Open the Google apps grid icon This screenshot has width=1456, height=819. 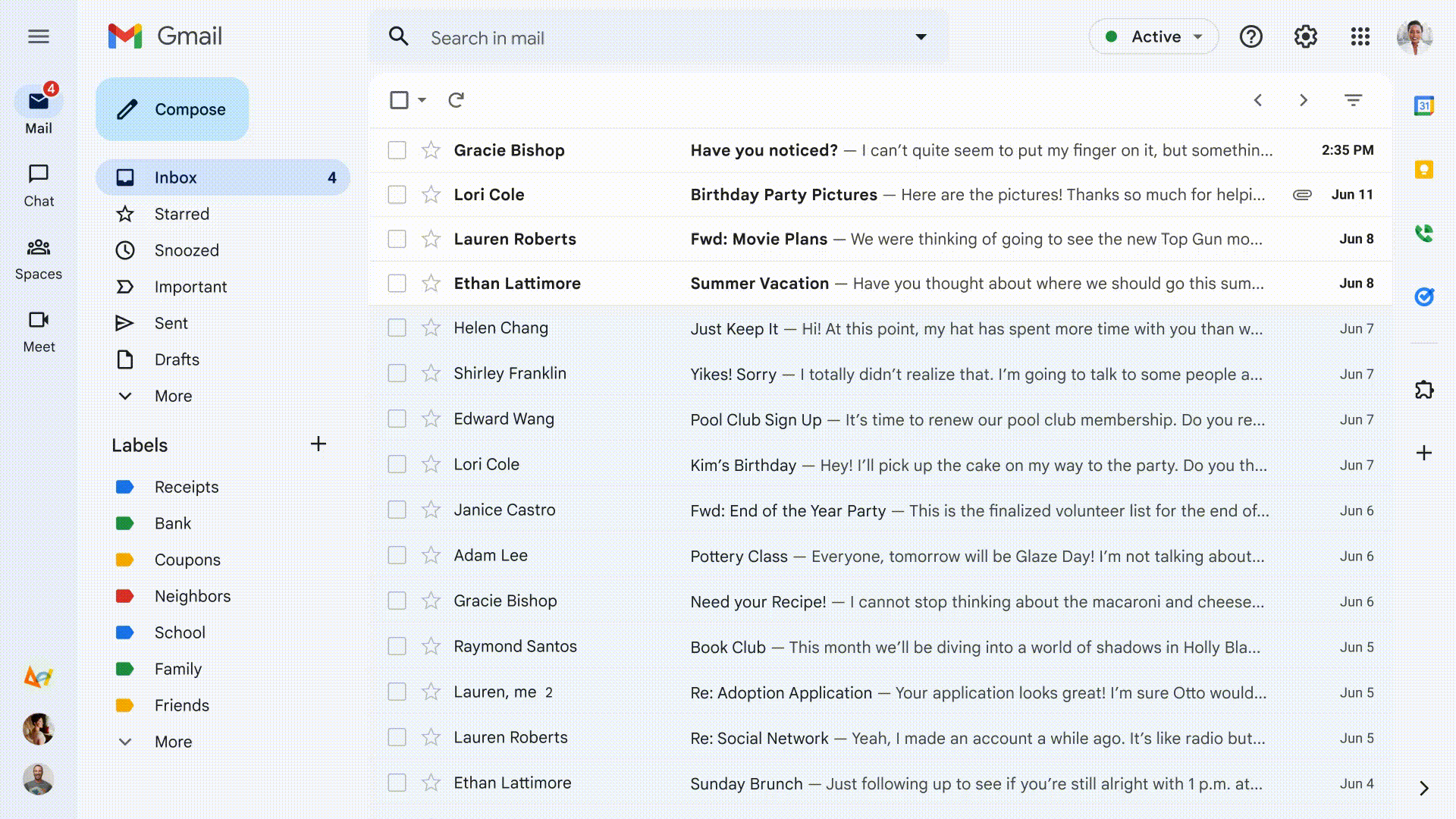(x=1360, y=36)
